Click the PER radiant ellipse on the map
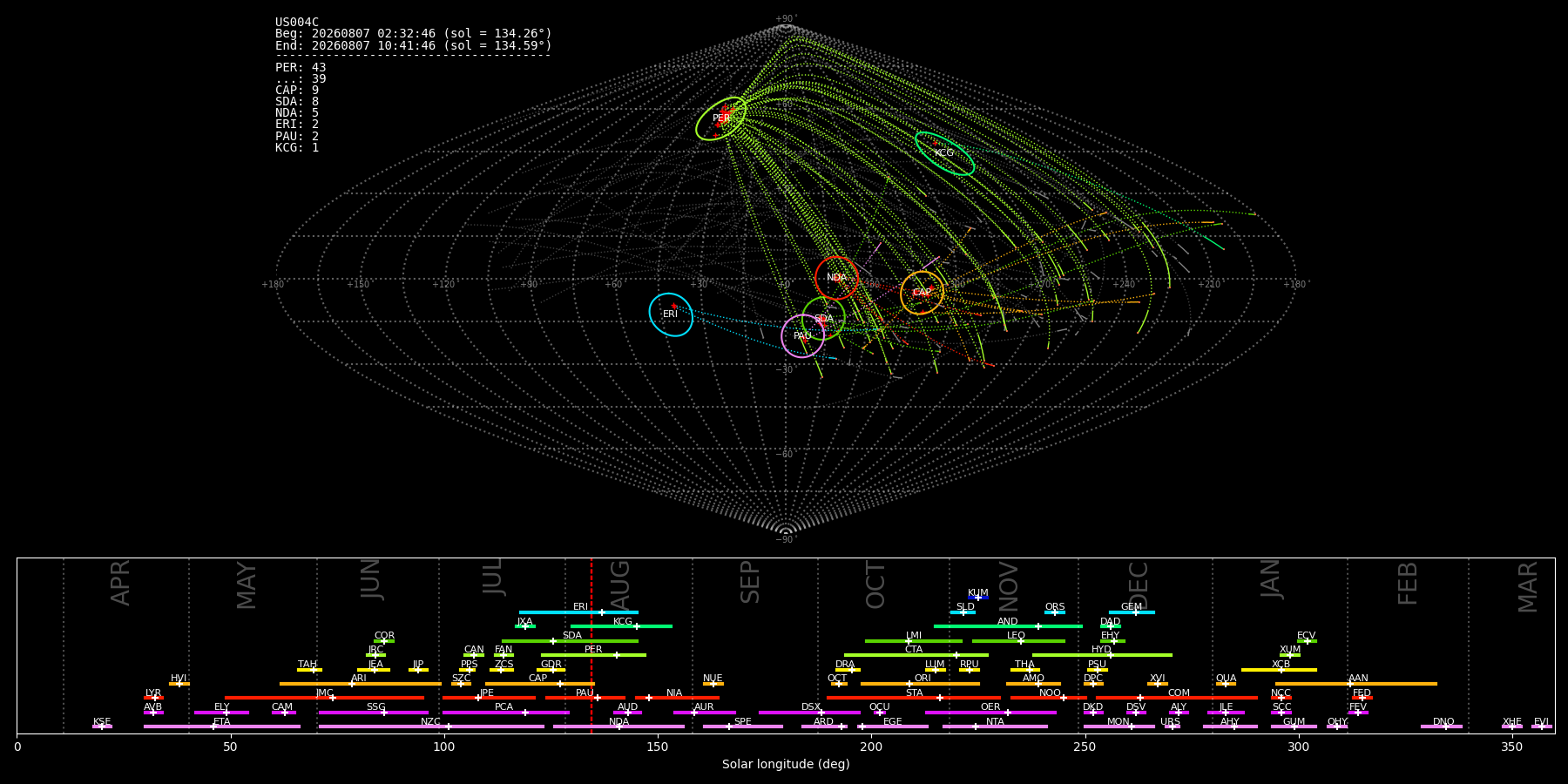 click(x=721, y=118)
